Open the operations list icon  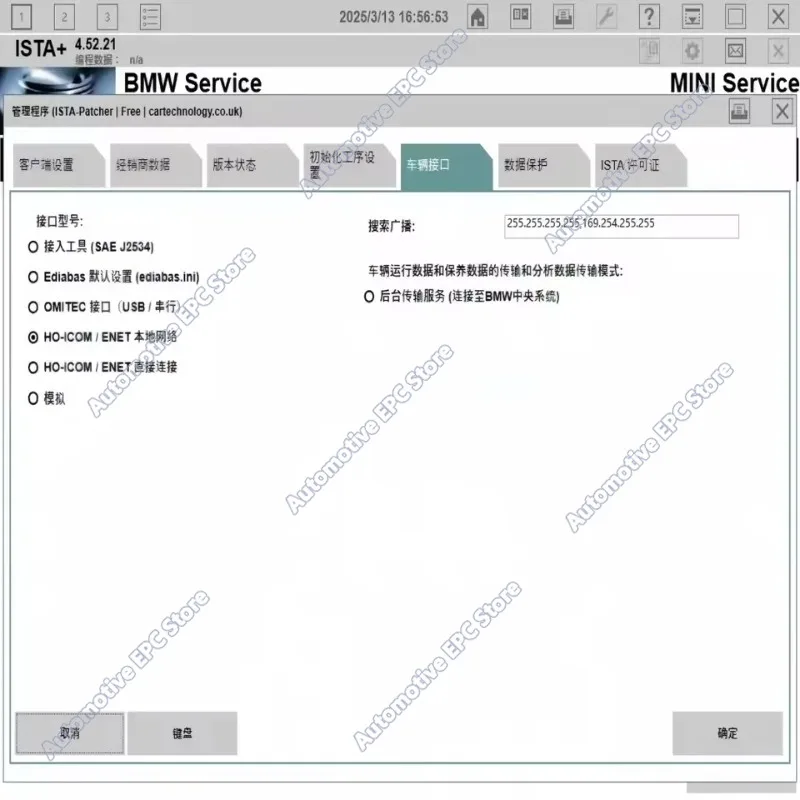pos(151,17)
